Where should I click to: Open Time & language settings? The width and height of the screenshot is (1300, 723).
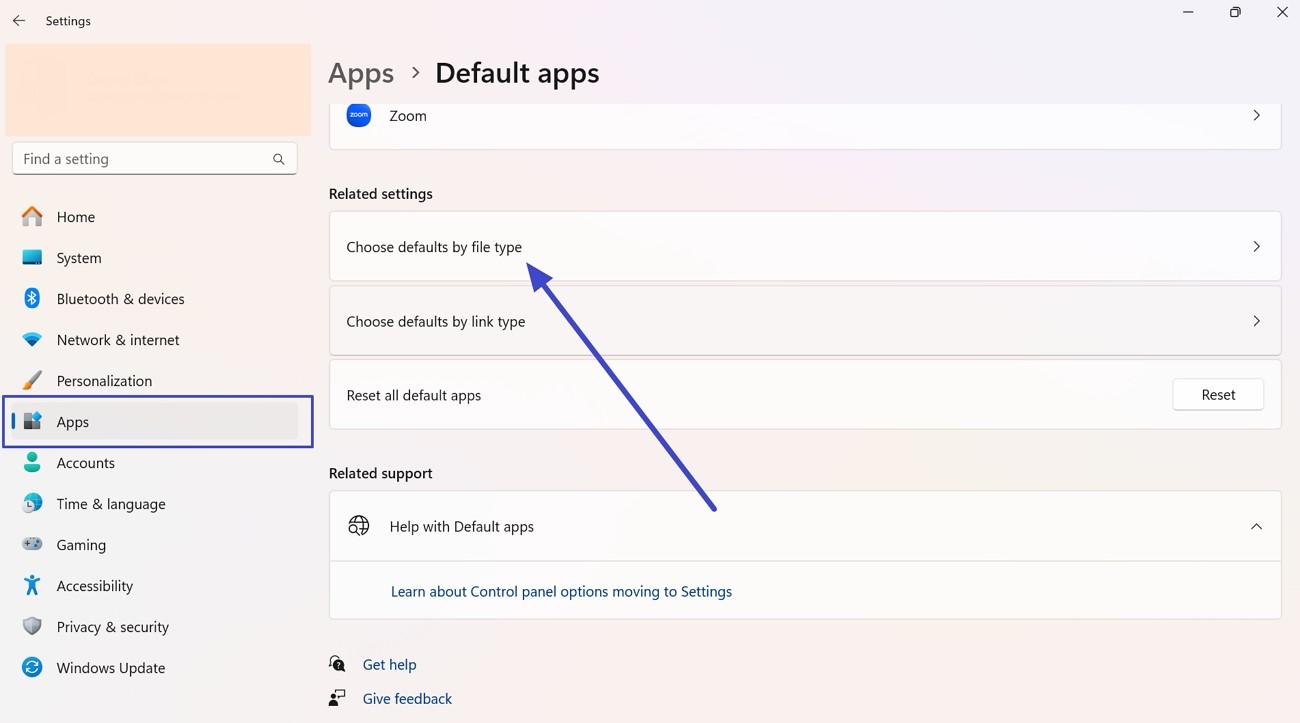pyautogui.click(x=111, y=504)
